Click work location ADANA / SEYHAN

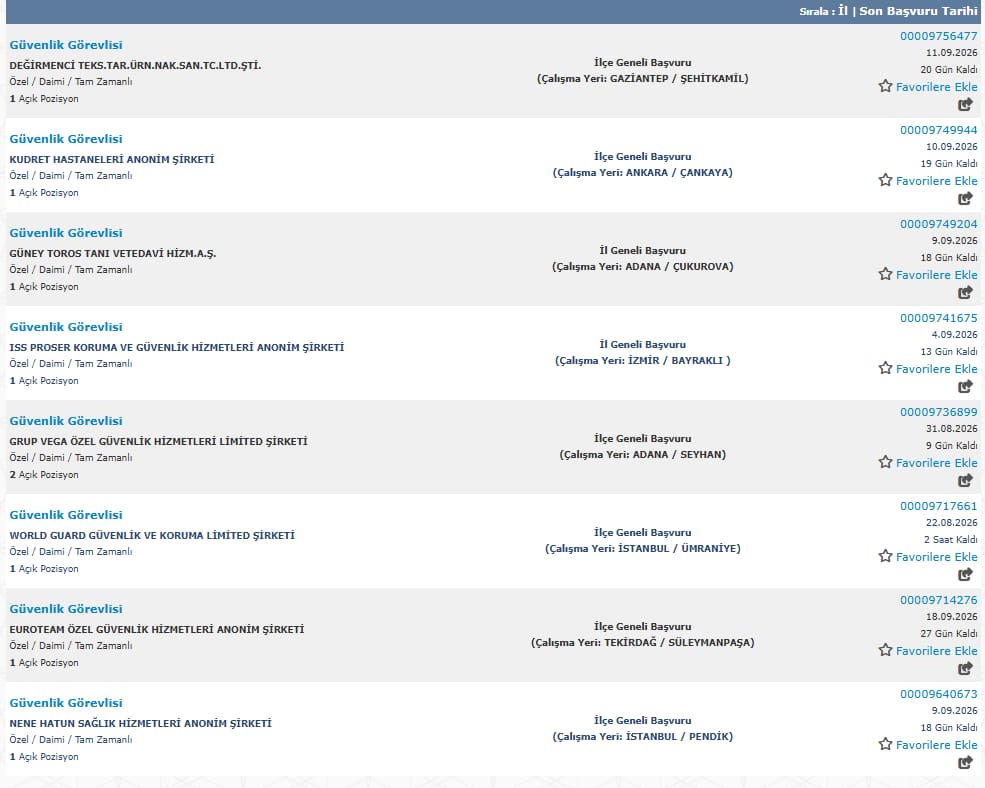click(643, 454)
